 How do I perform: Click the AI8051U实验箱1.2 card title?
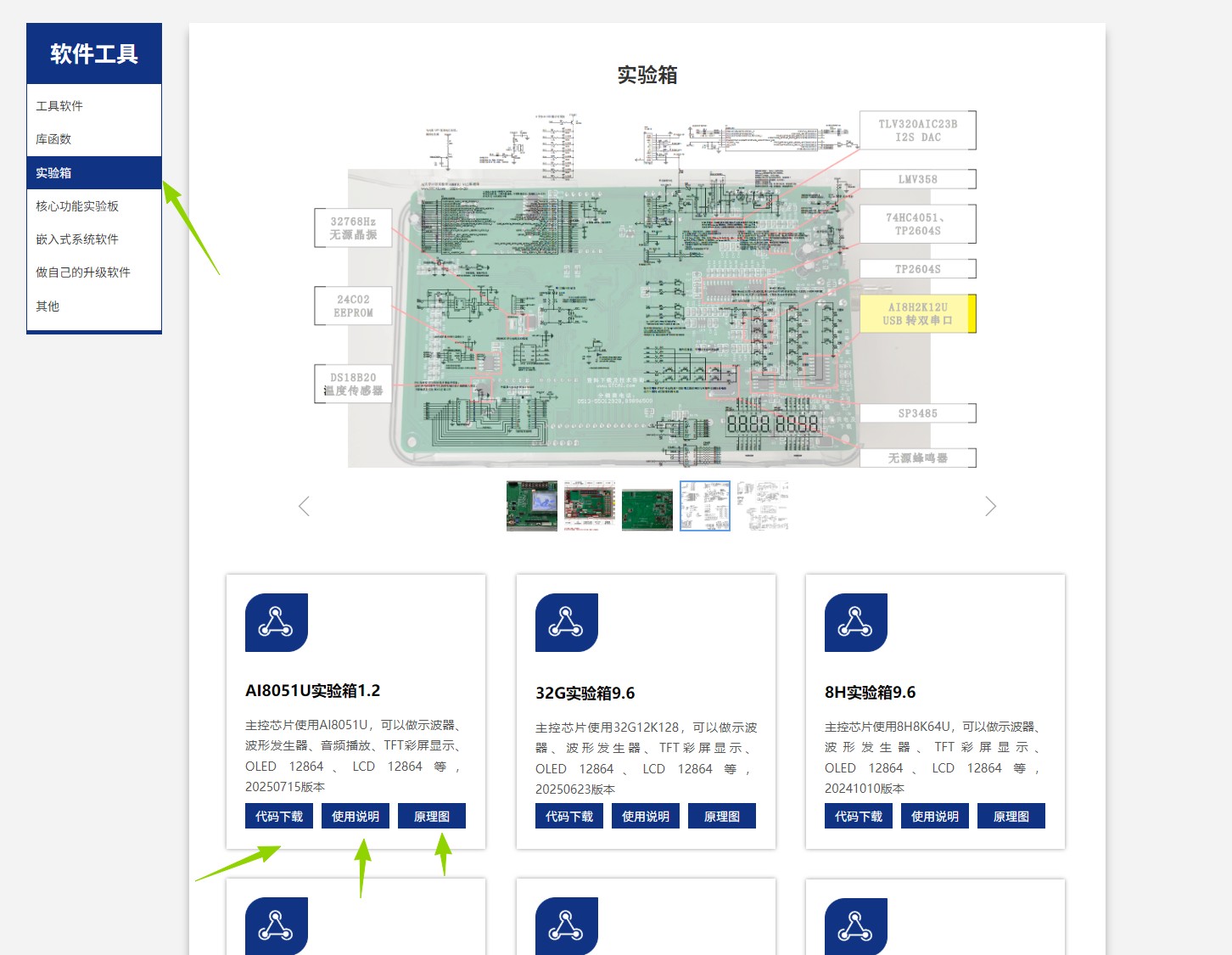pyautogui.click(x=313, y=691)
